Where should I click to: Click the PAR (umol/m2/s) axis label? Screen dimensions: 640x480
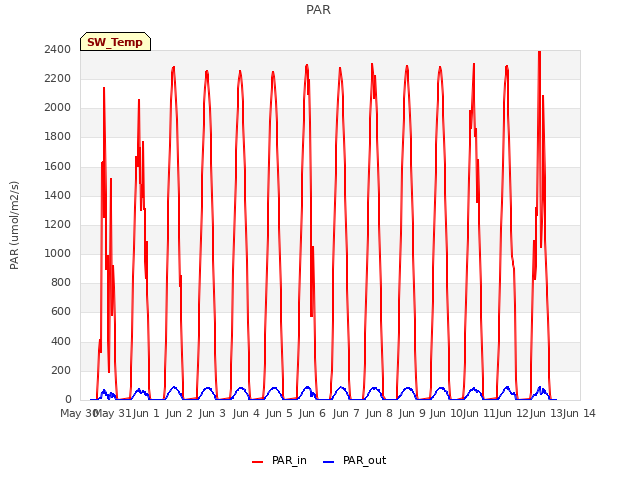coord(14,225)
